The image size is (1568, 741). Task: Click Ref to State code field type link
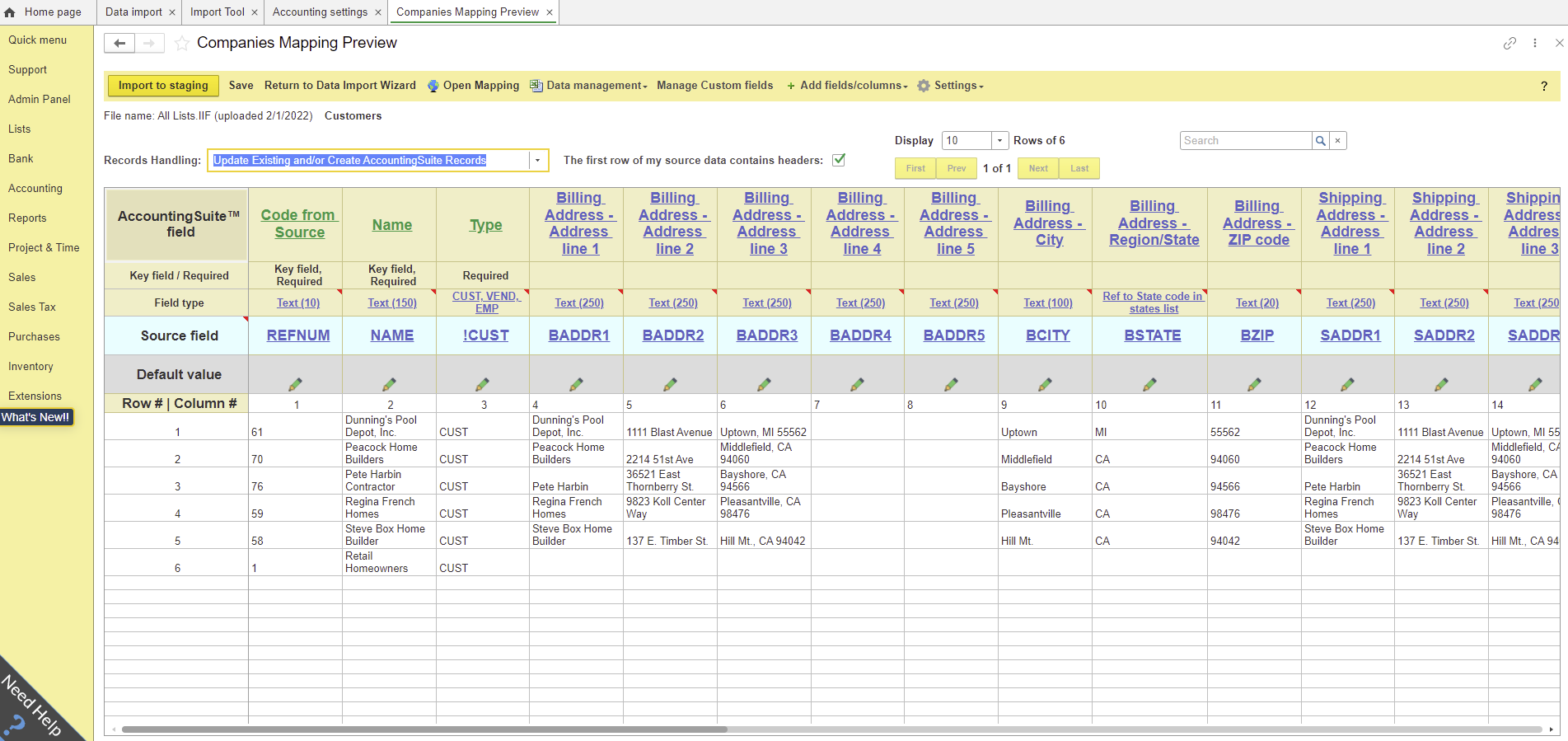click(1153, 302)
